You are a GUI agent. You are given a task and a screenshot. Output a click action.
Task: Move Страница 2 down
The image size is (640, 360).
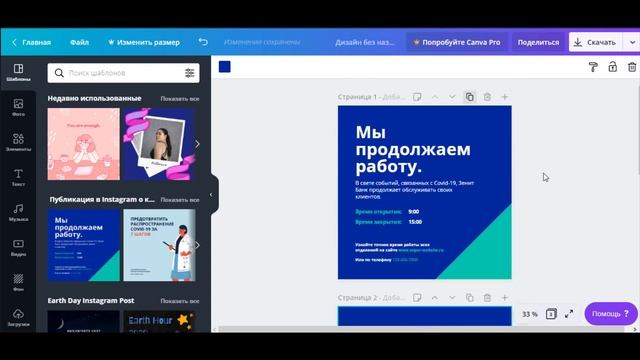pos(452,298)
